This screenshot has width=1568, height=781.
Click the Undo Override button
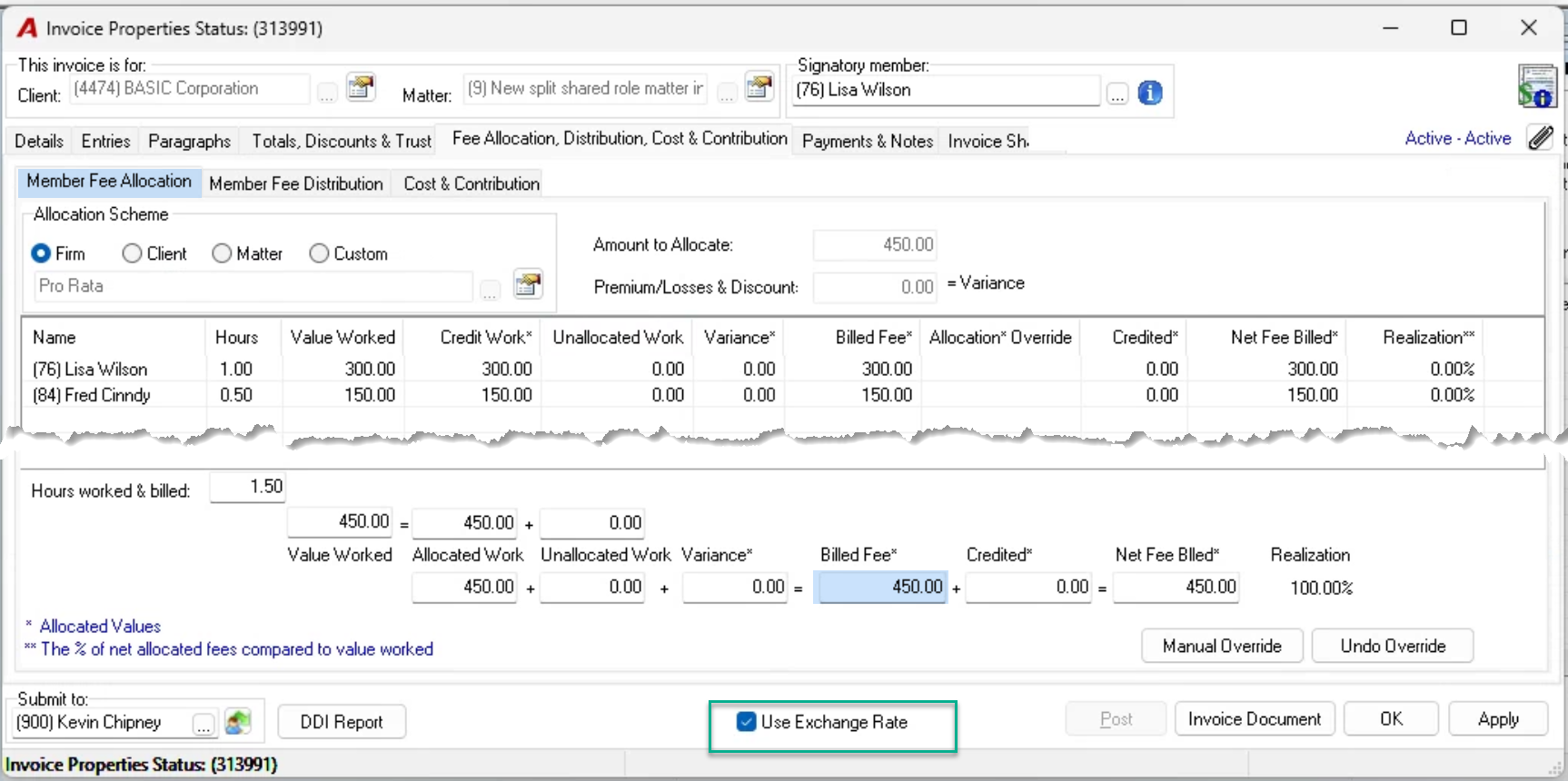[x=1393, y=646]
